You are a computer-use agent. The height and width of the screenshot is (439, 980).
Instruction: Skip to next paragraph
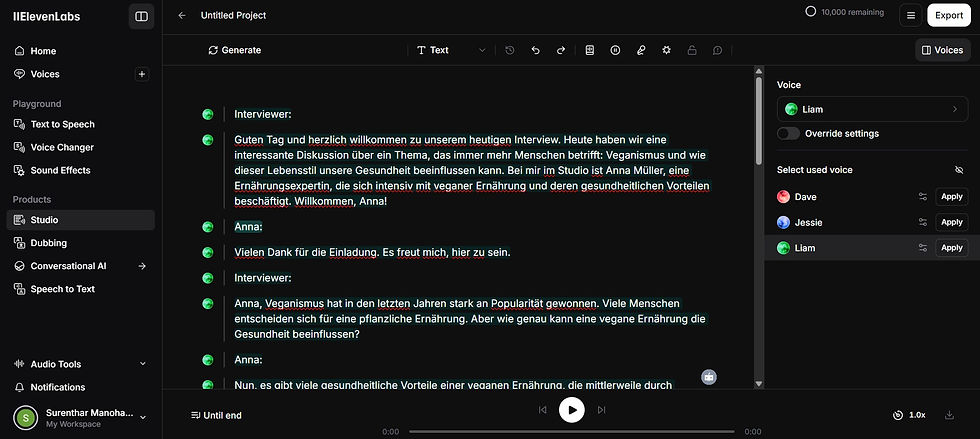(x=601, y=410)
